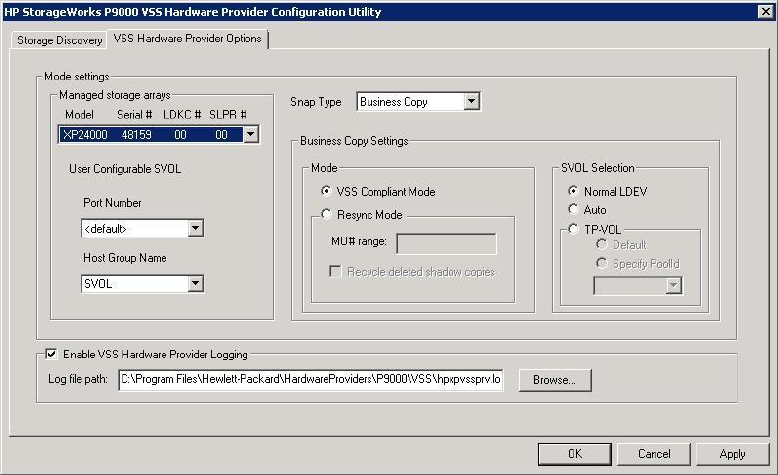Choose Auto SVOL selection
The width and height of the screenshot is (778, 475).
pyautogui.click(x=573, y=209)
